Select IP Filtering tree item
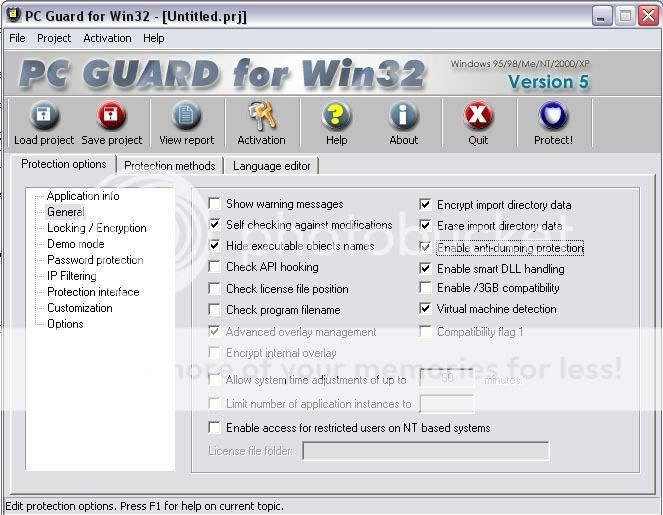This screenshot has width=663, height=515. (71, 276)
